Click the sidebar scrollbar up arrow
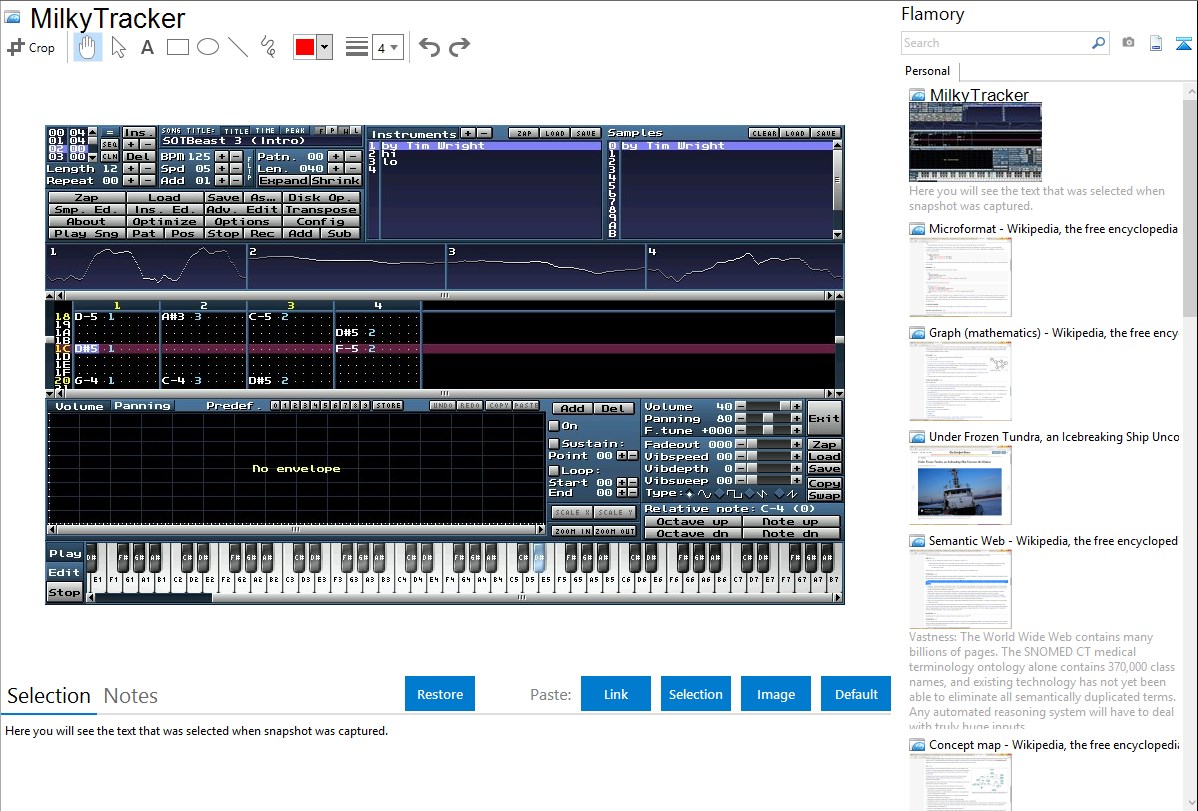The width and height of the screenshot is (1198, 811). (1190, 92)
